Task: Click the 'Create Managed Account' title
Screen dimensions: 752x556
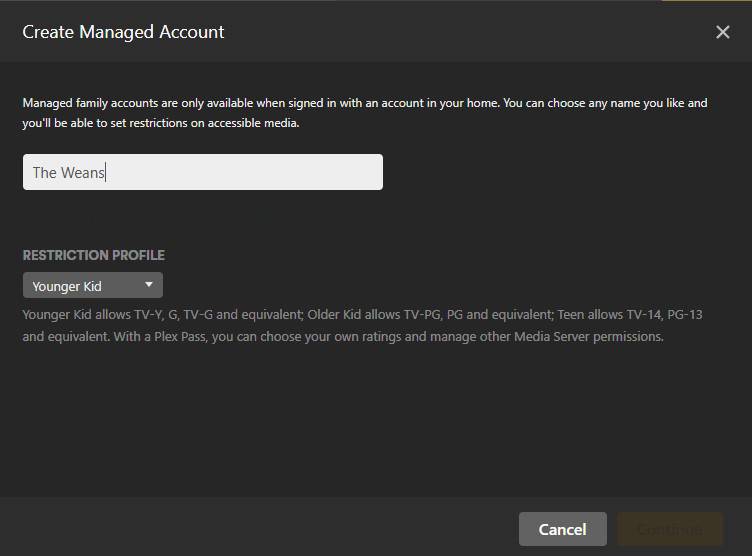Action: pos(123,32)
